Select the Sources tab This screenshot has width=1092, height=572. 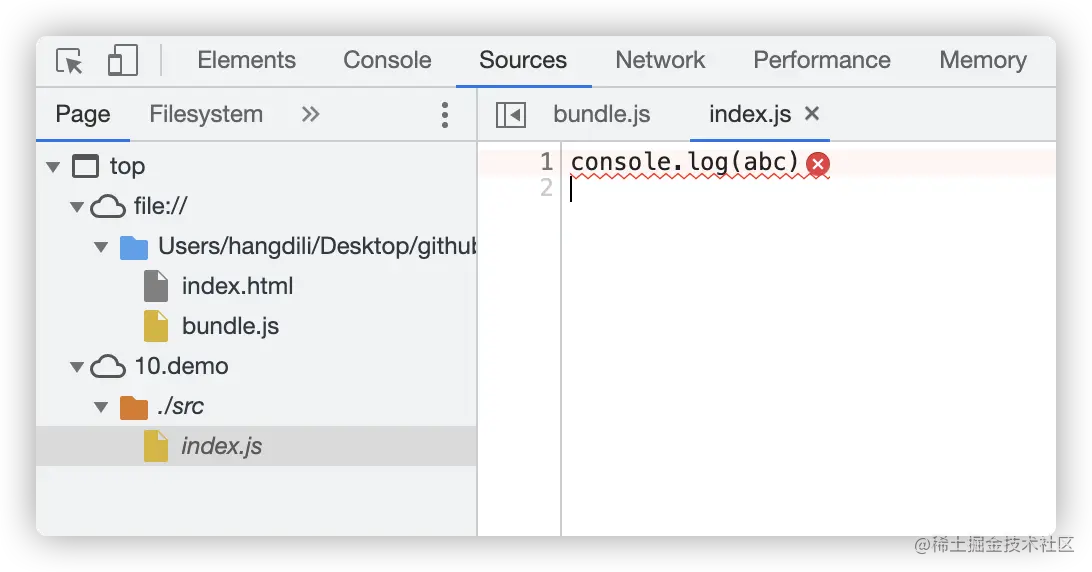(x=523, y=60)
